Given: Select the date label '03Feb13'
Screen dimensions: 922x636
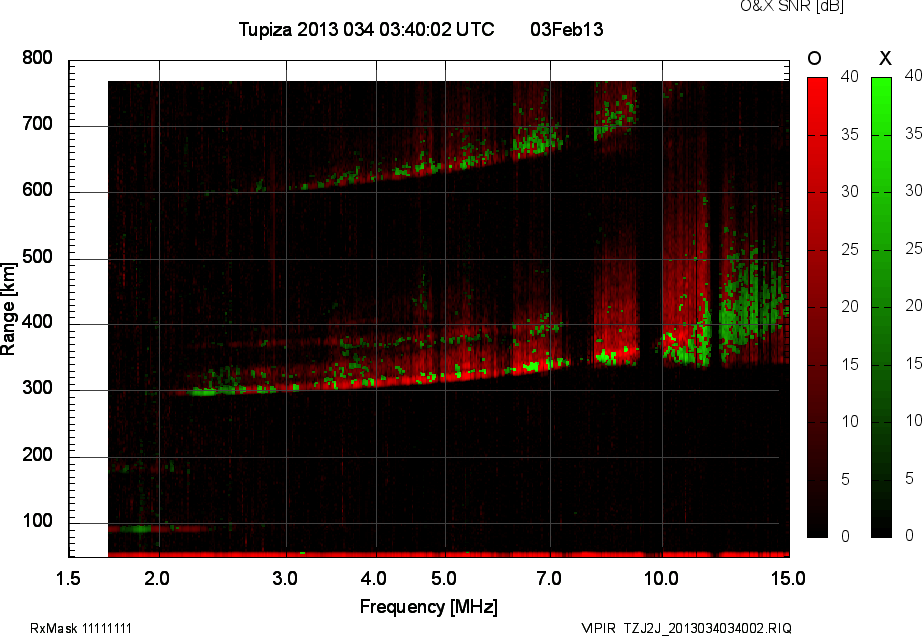Looking at the screenshot, I should tap(567, 29).
